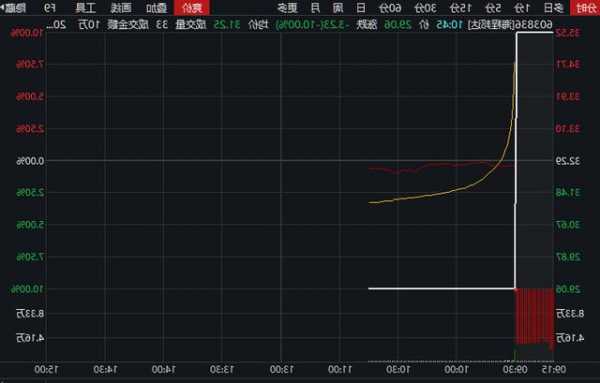Open the 工具 tools menu
Viewport: 600px width, 383px height.
pyautogui.click(x=86, y=8)
